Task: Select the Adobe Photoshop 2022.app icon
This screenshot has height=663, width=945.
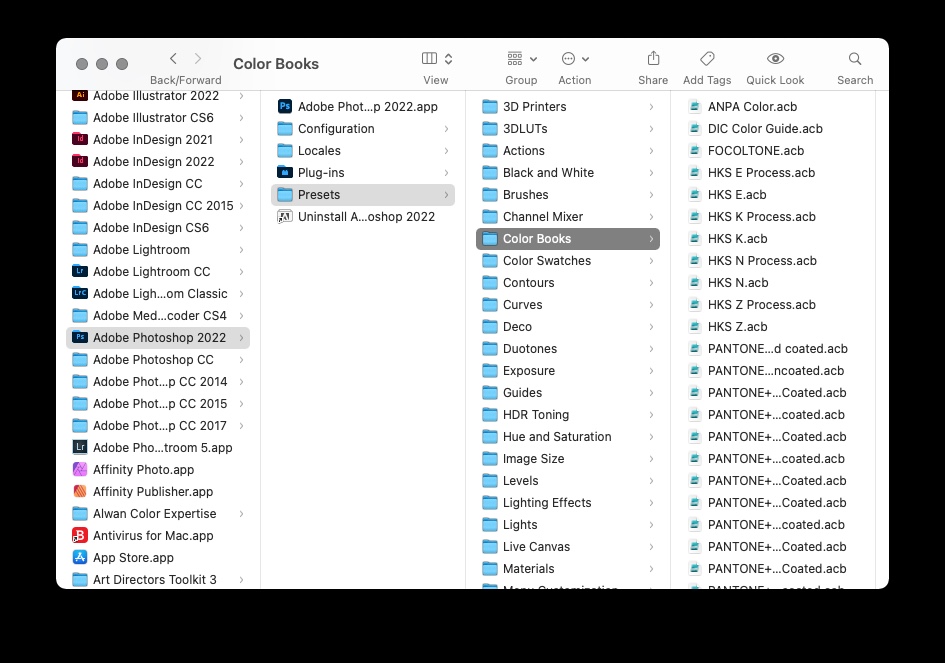Action: tap(284, 107)
